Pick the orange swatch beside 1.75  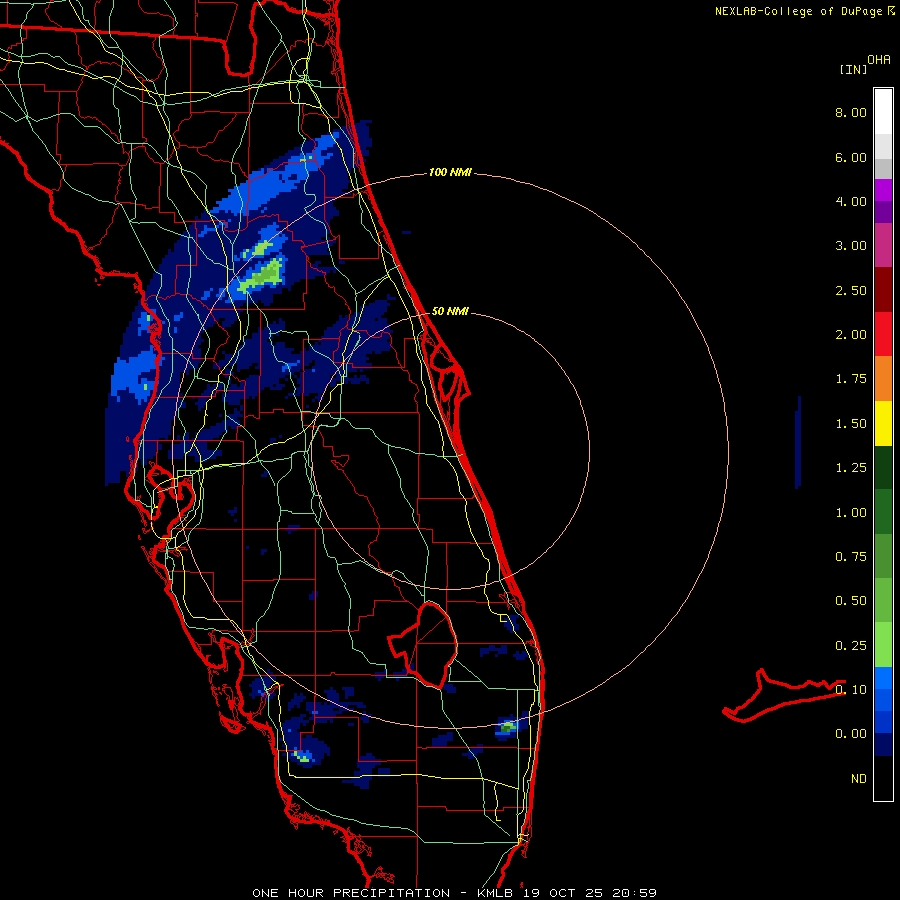883,378
